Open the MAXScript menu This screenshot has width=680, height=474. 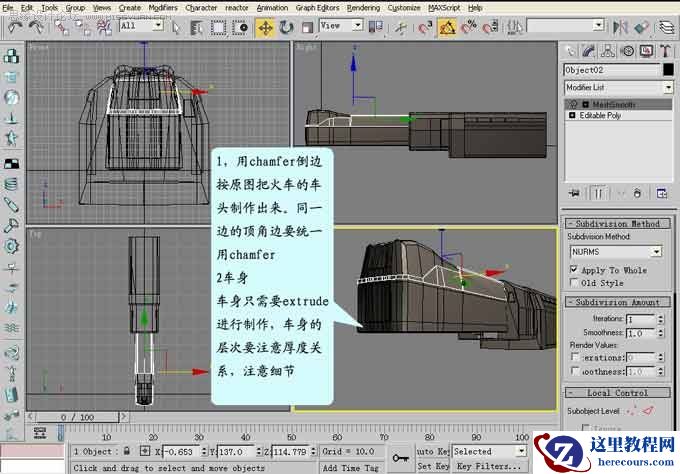tap(444, 8)
